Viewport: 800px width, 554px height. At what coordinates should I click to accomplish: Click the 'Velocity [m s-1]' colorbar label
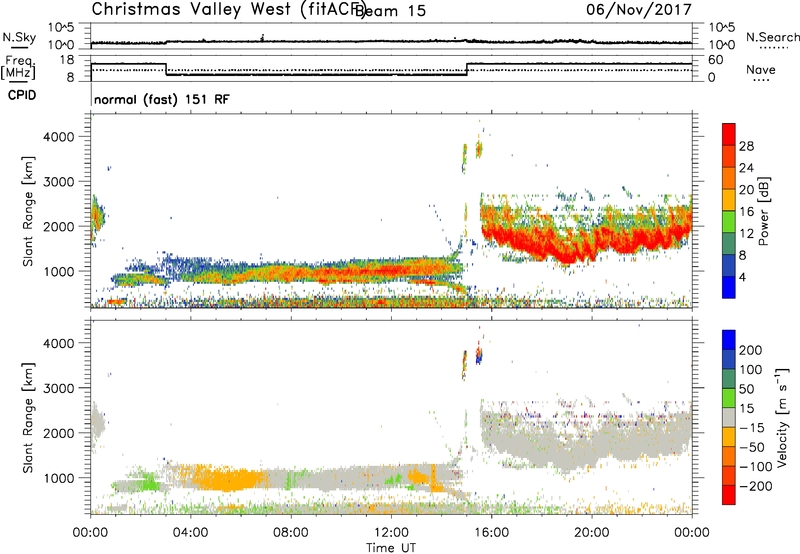click(x=782, y=417)
